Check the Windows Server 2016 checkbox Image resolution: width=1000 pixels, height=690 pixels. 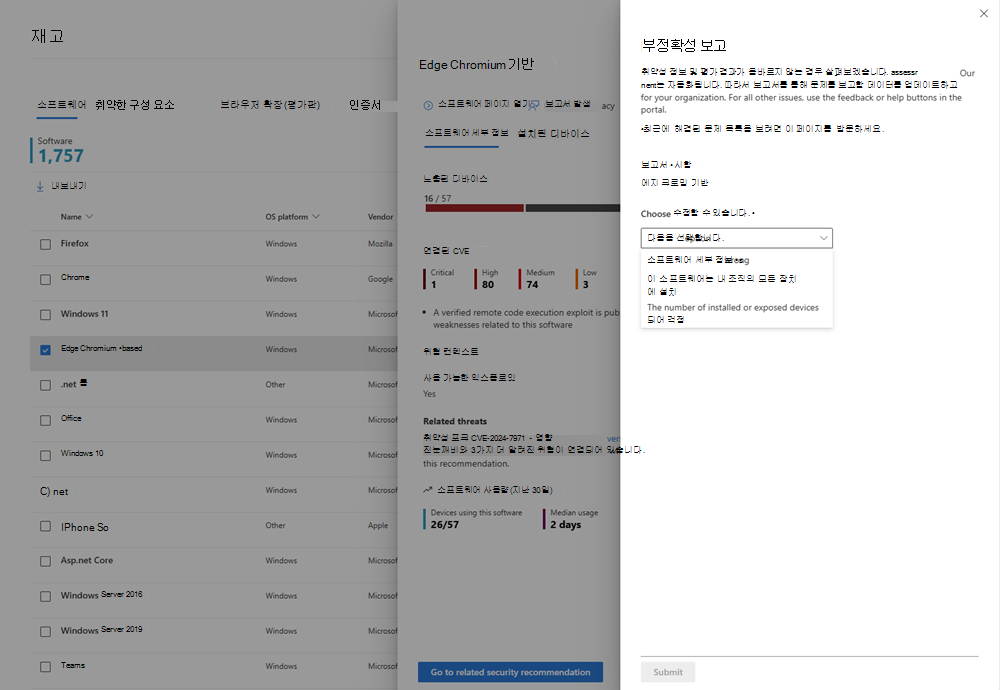tap(45, 596)
